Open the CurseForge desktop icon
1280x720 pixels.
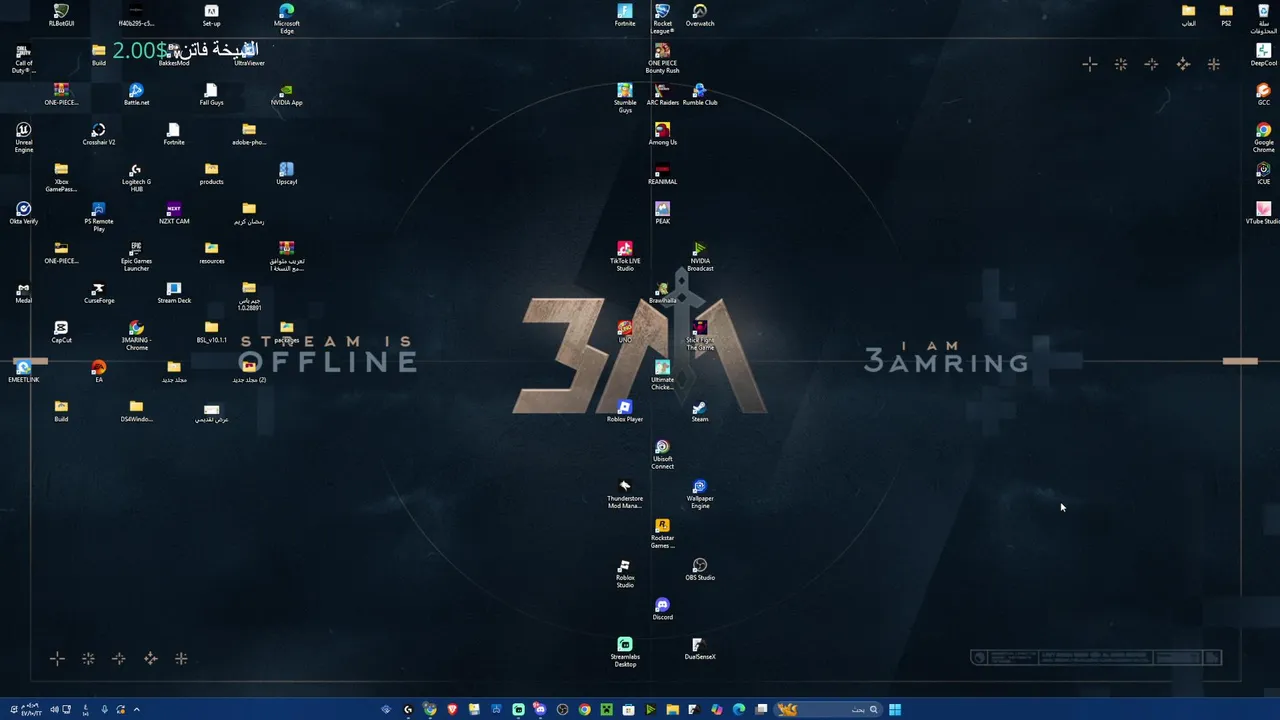tap(98, 293)
